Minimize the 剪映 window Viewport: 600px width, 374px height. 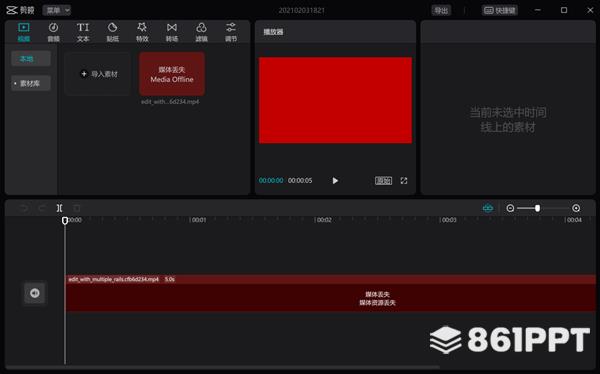(538, 10)
